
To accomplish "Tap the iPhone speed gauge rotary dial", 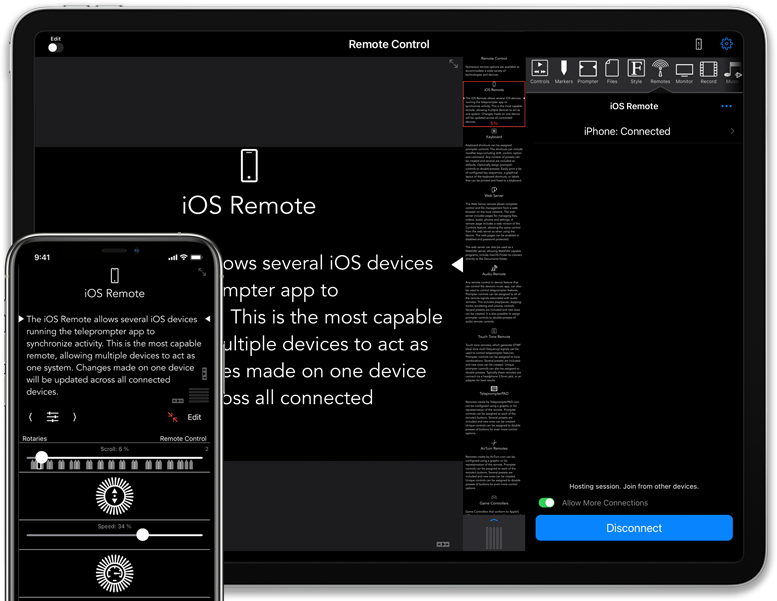I will coord(114,573).
